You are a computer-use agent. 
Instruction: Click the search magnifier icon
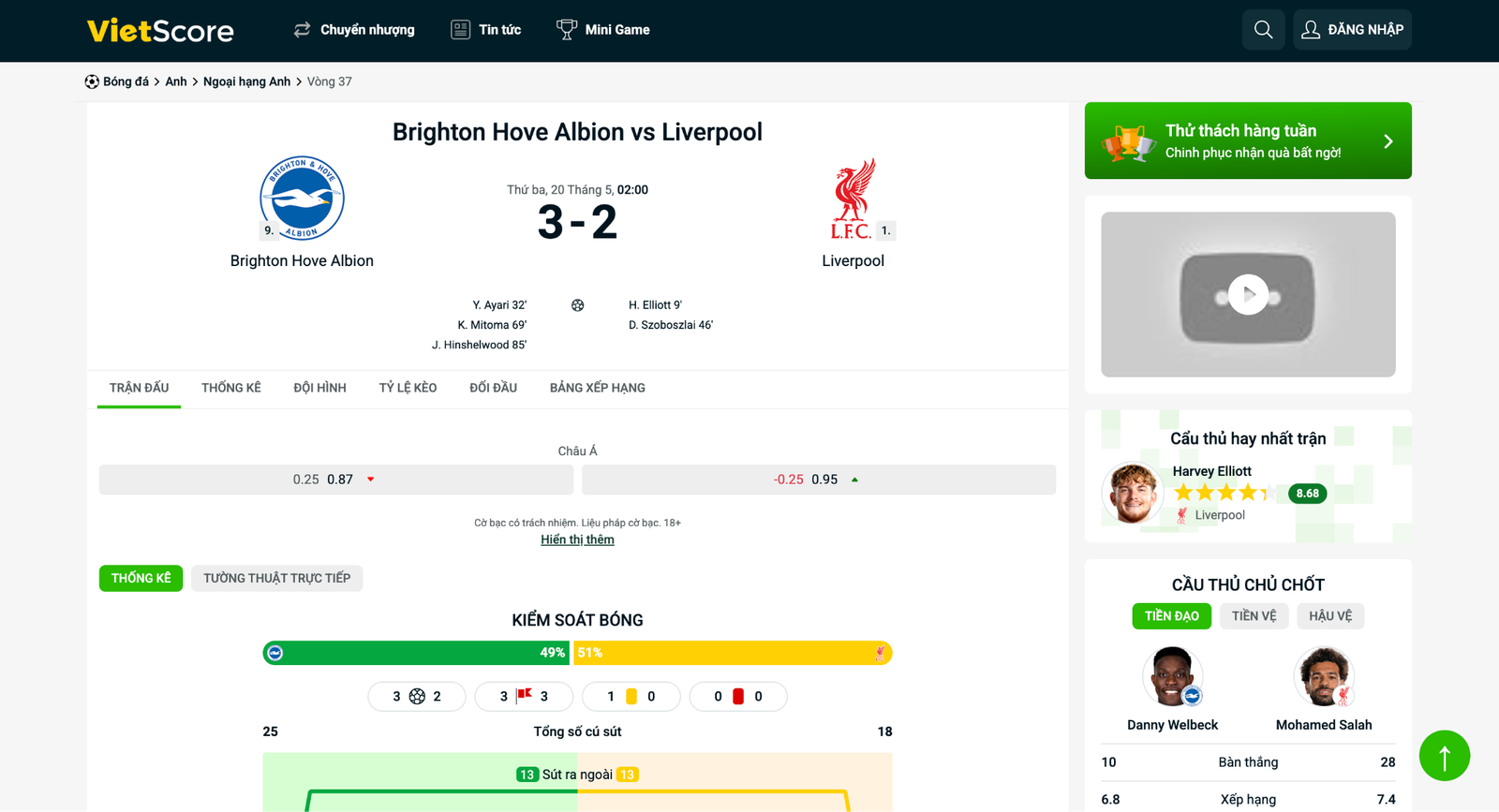(x=1263, y=30)
